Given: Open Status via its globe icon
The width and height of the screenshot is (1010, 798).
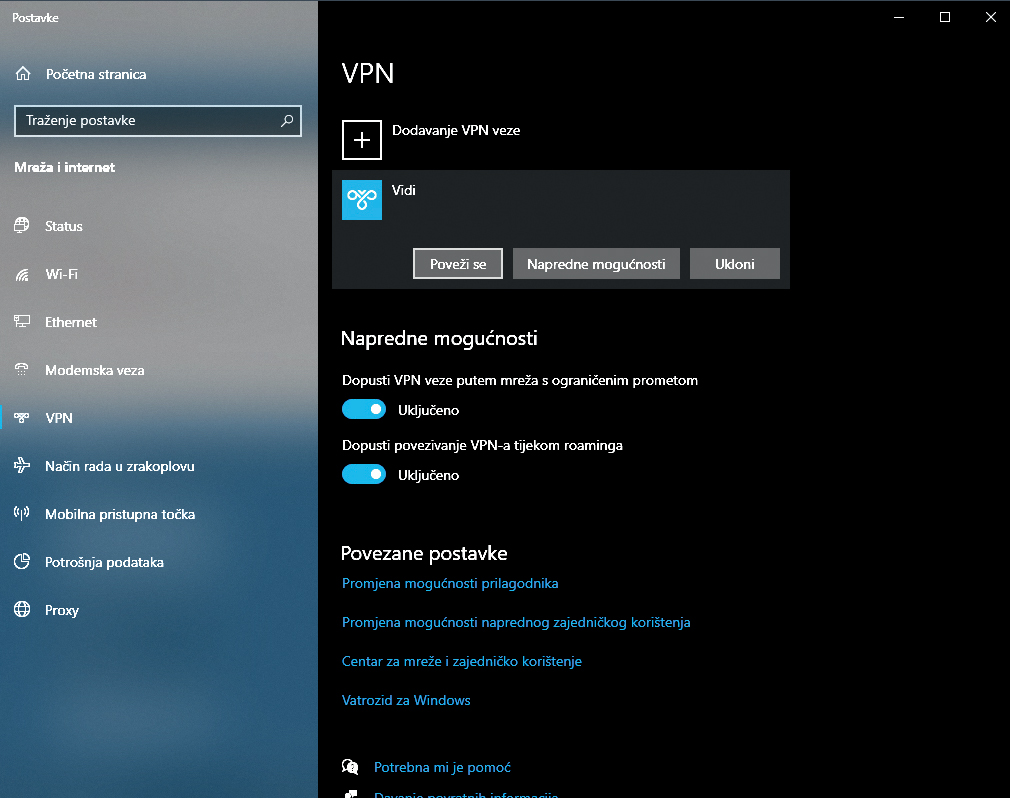Looking at the screenshot, I should (22, 226).
